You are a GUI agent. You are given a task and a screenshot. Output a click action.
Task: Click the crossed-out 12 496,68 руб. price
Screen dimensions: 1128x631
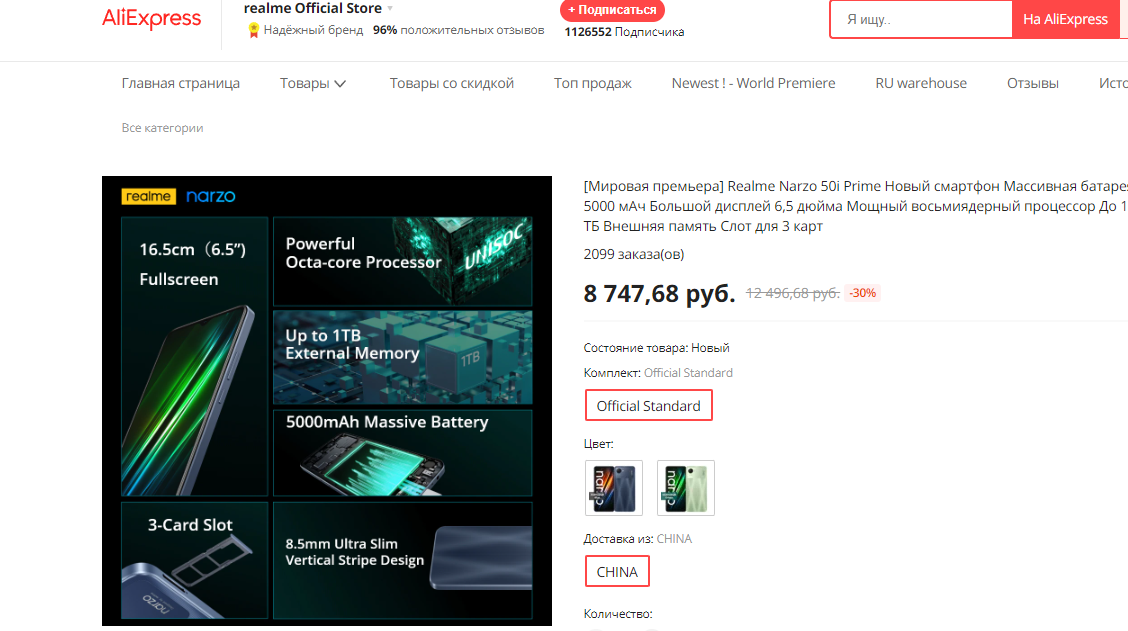pos(793,294)
